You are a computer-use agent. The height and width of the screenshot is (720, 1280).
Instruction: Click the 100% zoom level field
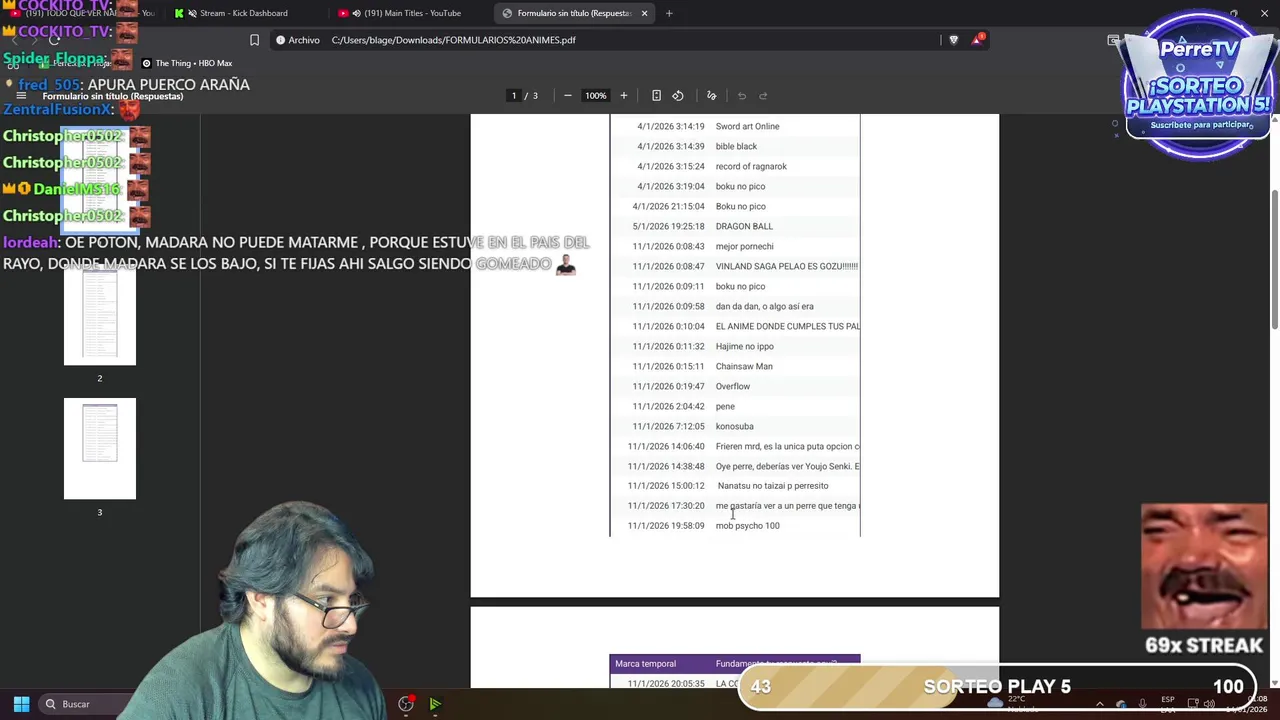tap(596, 96)
